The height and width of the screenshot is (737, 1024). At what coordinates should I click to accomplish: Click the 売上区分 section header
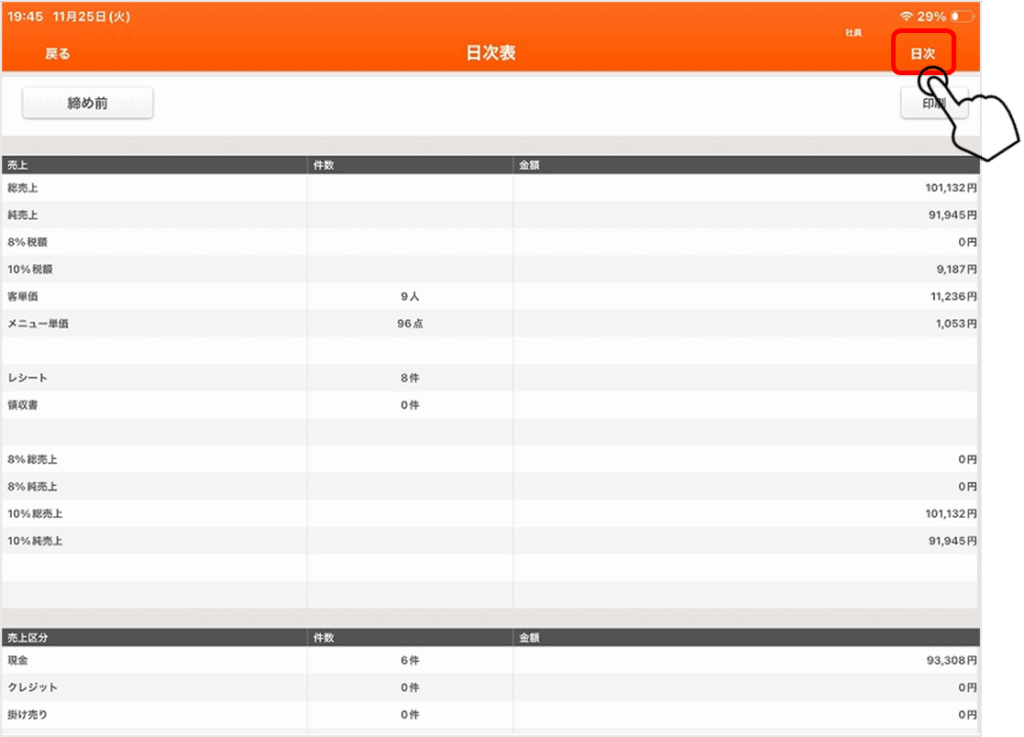coord(27,637)
